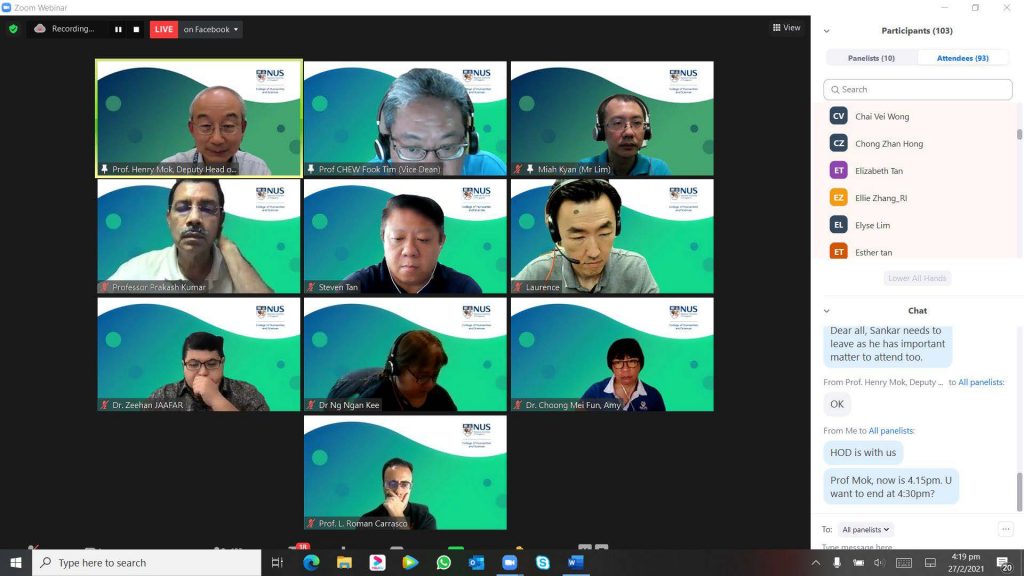This screenshot has width=1024, height=576.
Task: Open chat more options ellipsis button
Action: coord(1005,529)
